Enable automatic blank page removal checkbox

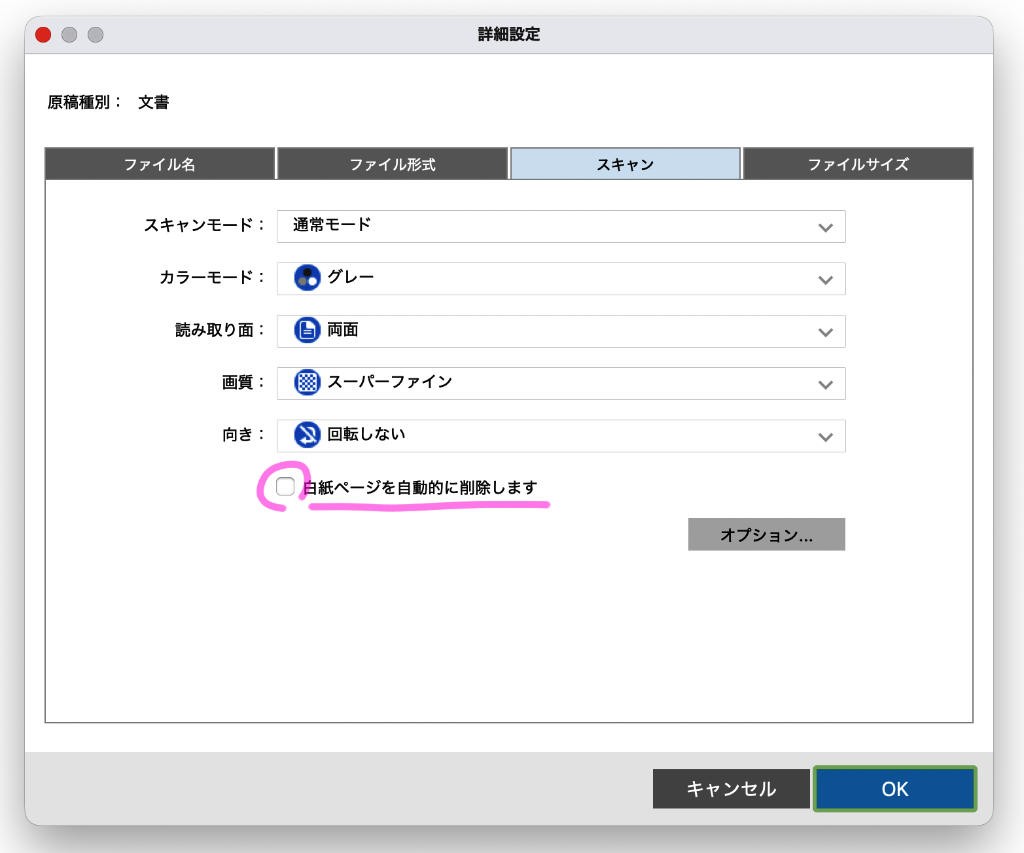click(286, 487)
